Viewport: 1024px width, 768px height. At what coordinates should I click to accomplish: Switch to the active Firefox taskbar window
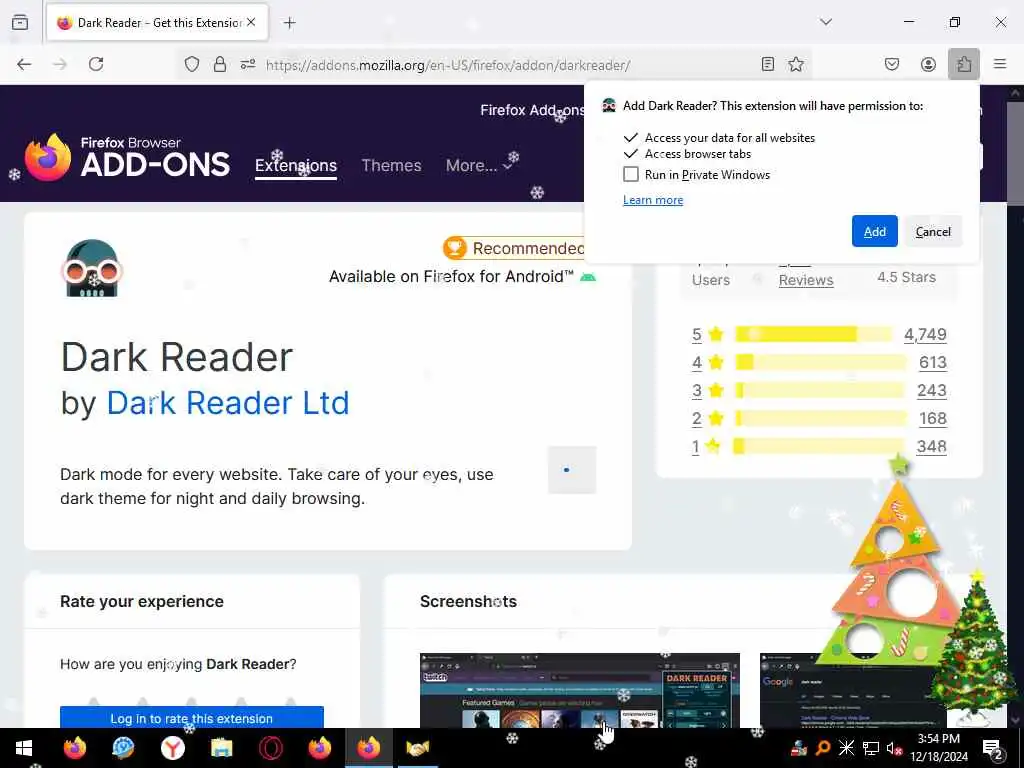pos(368,748)
